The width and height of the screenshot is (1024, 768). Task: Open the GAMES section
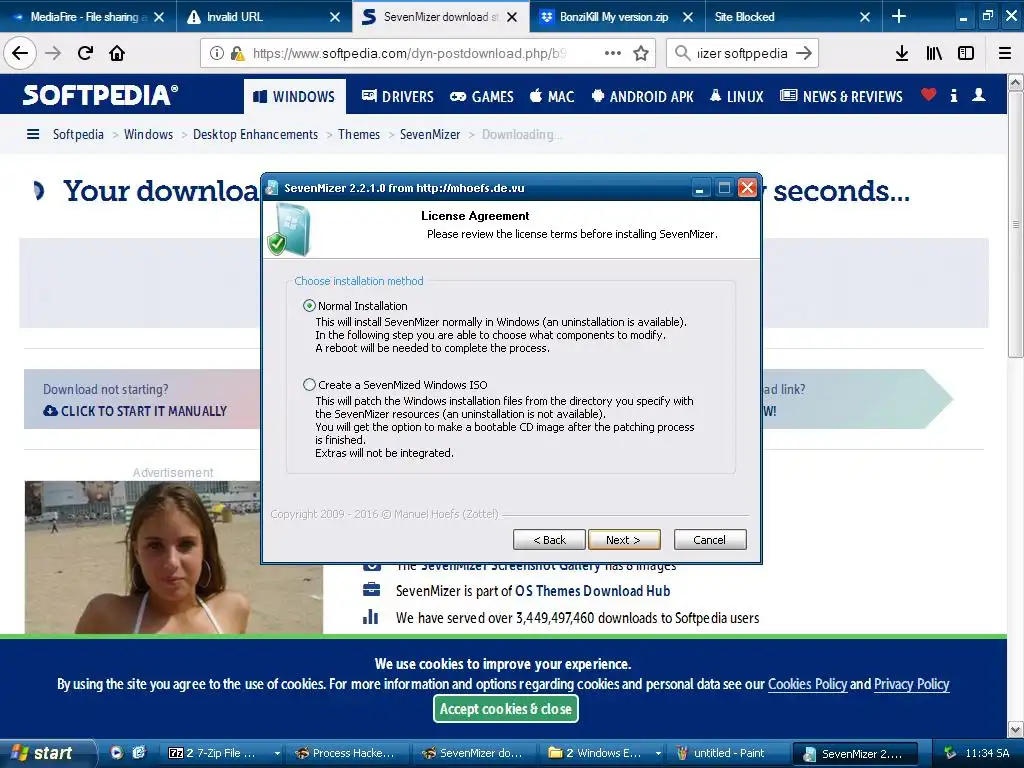tap(482, 97)
